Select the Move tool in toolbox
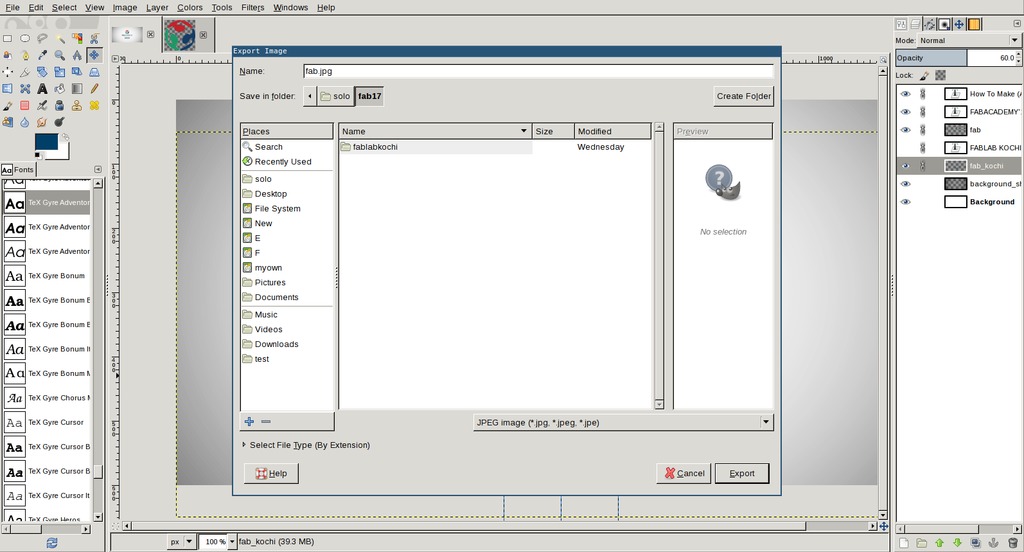1024x552 pixels. click(94, 55)
